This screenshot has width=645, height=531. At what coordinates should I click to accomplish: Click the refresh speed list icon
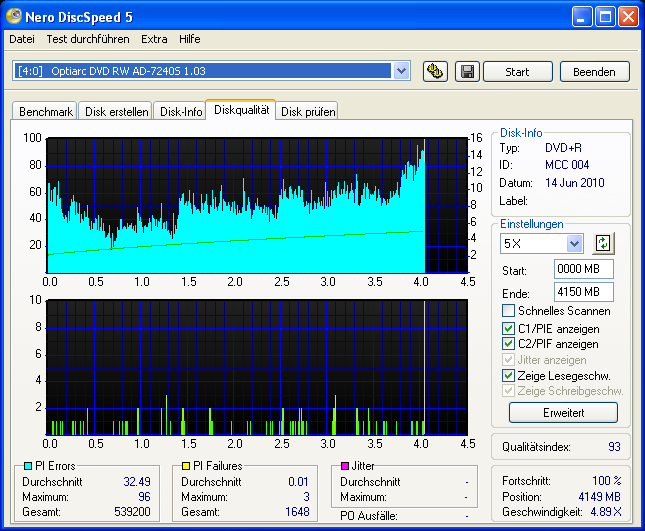click(603, 243)
